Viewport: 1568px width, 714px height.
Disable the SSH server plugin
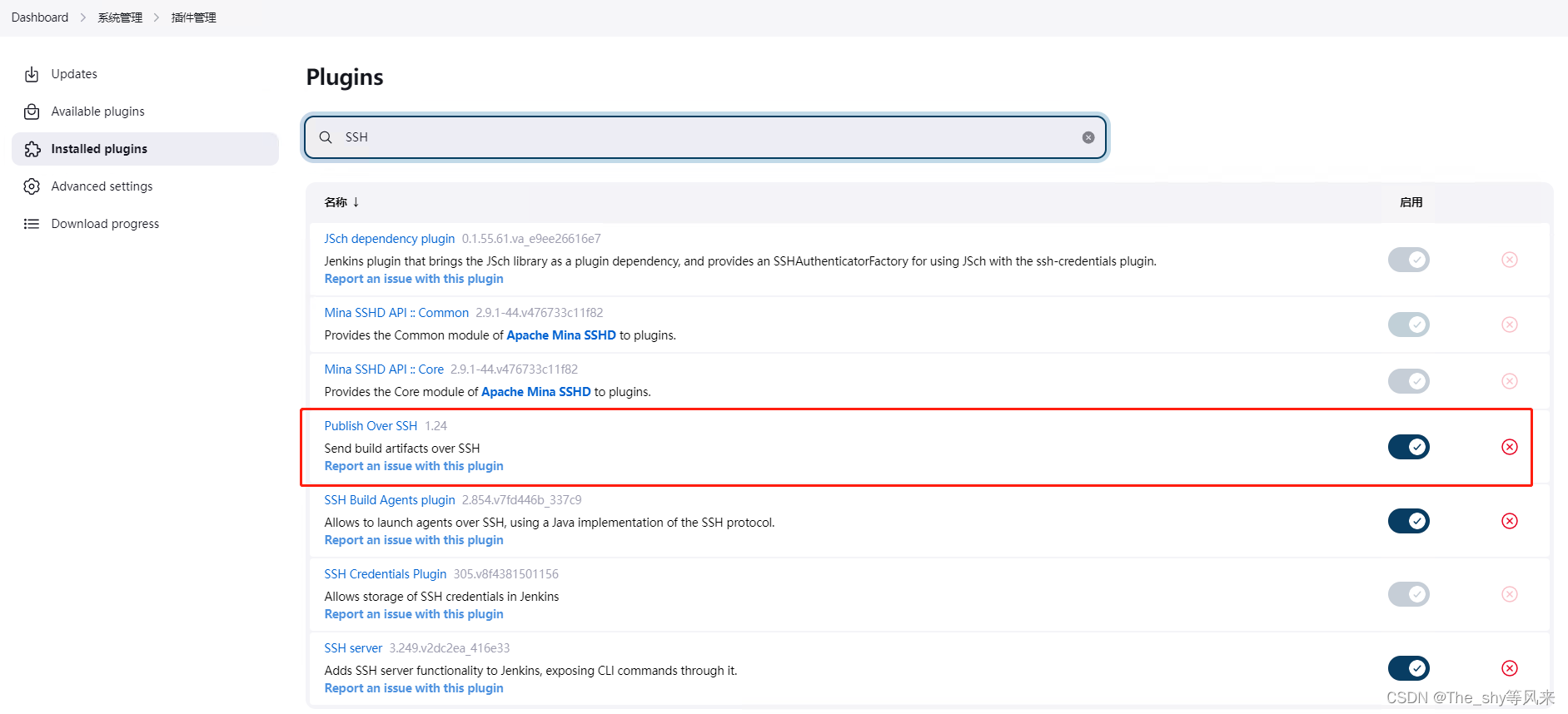pyautogui.click(x=1409, y=668)
